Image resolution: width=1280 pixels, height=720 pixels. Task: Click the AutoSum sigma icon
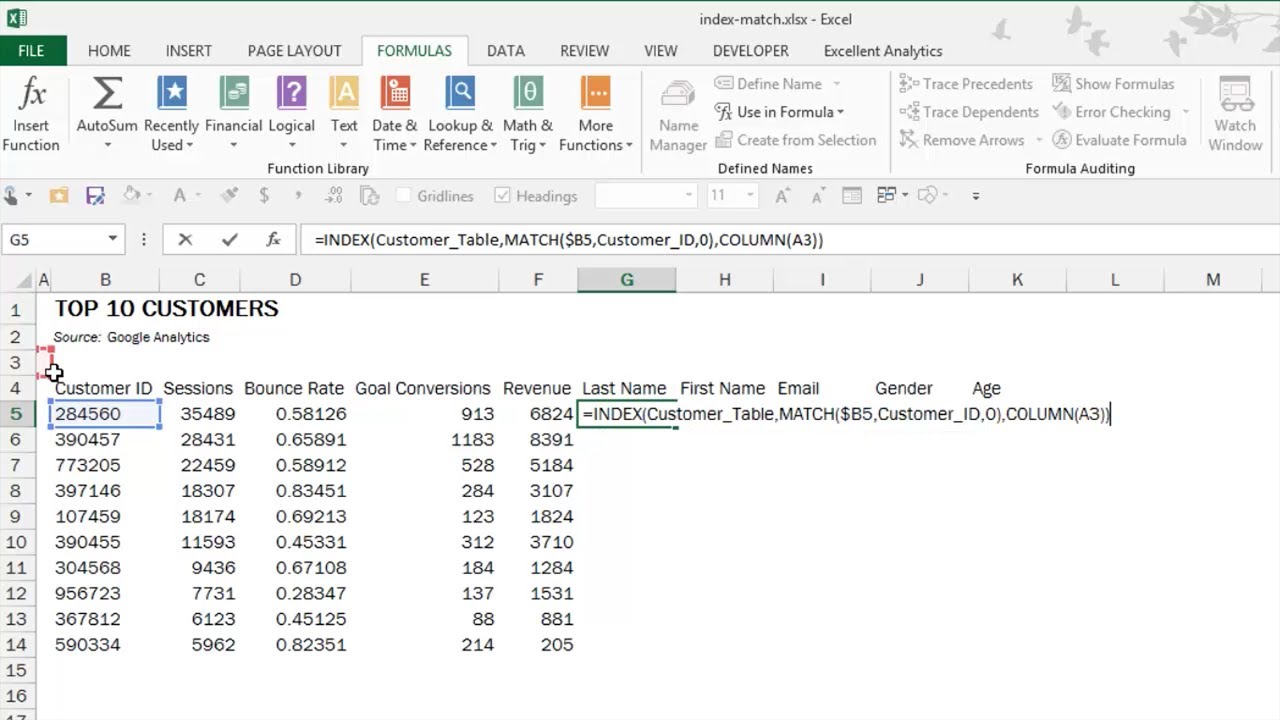click(x=107, y=94)
